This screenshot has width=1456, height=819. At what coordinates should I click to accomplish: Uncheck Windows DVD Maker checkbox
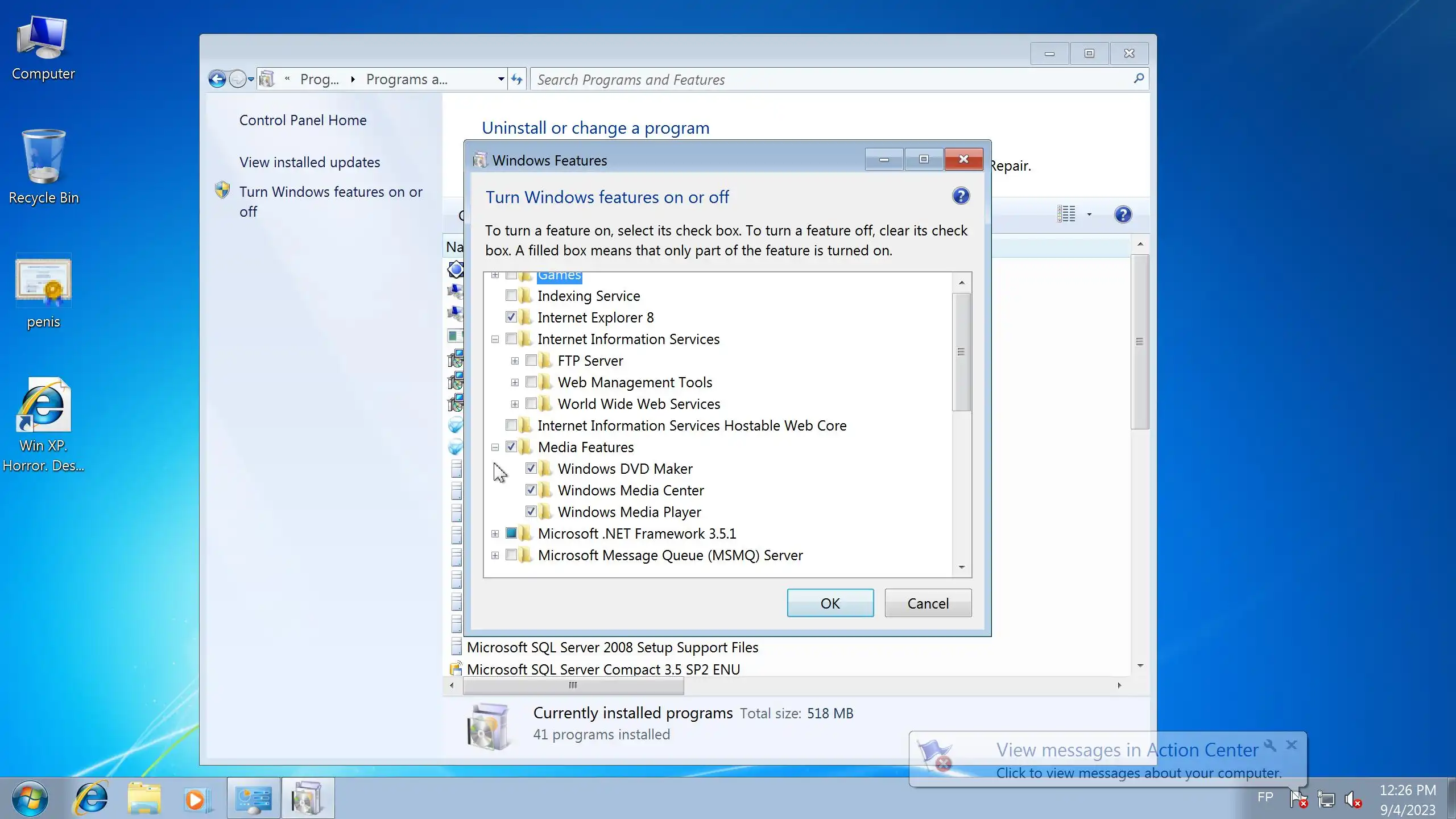pyautogui.click(x=531, y=469)
